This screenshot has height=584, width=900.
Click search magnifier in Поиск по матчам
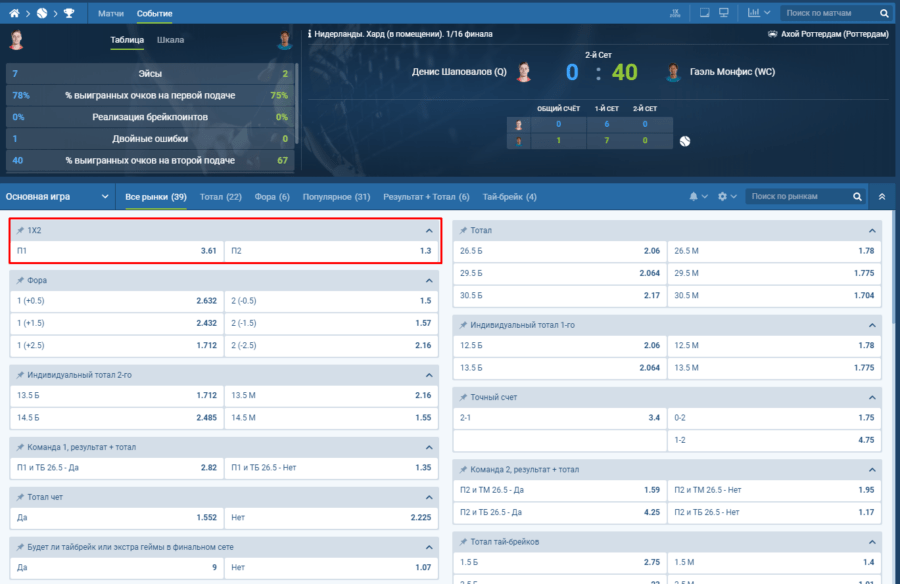point(884,14)
